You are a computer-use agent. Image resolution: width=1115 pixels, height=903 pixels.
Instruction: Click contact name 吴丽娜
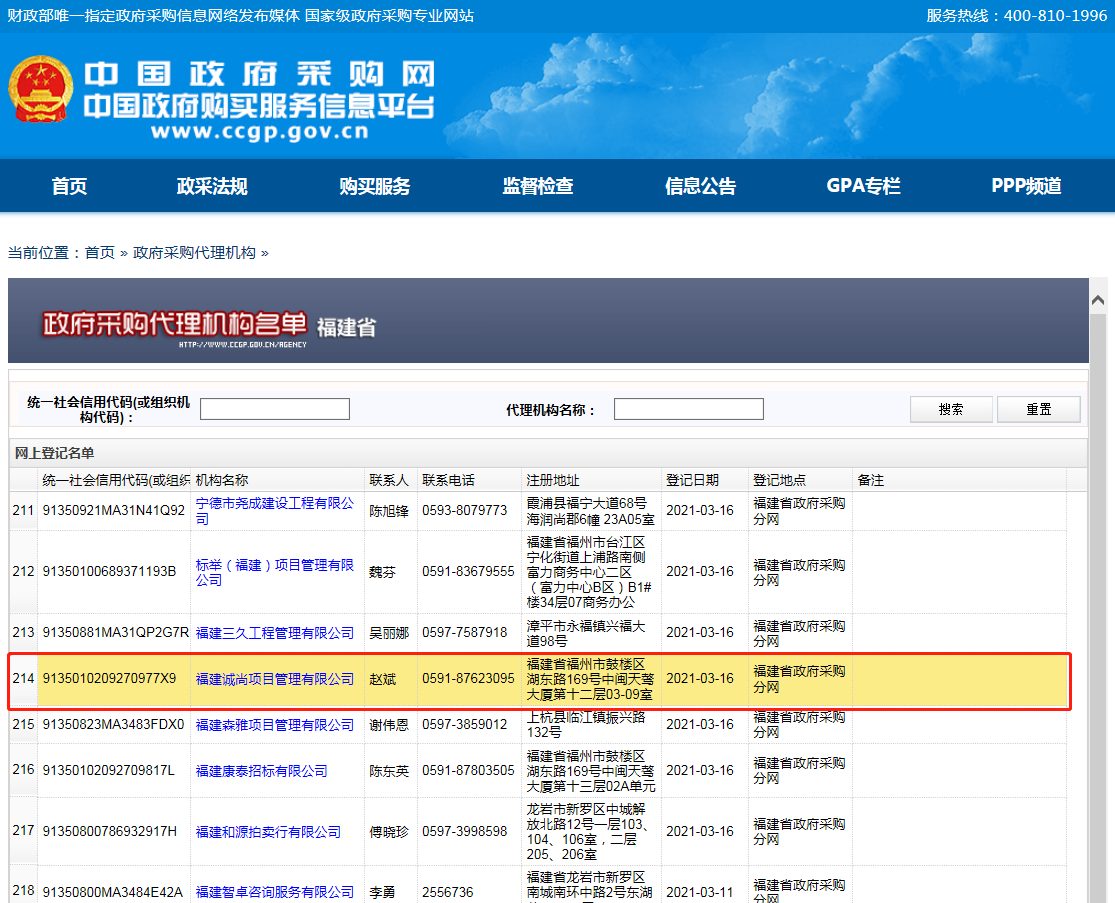pyautogui.click(x=389, y=633)
